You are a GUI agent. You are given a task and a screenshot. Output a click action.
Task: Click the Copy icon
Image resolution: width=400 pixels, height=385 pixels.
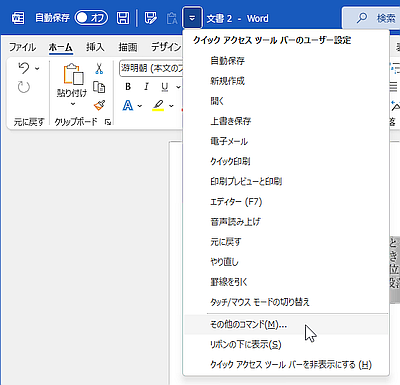tap(99, 87)
